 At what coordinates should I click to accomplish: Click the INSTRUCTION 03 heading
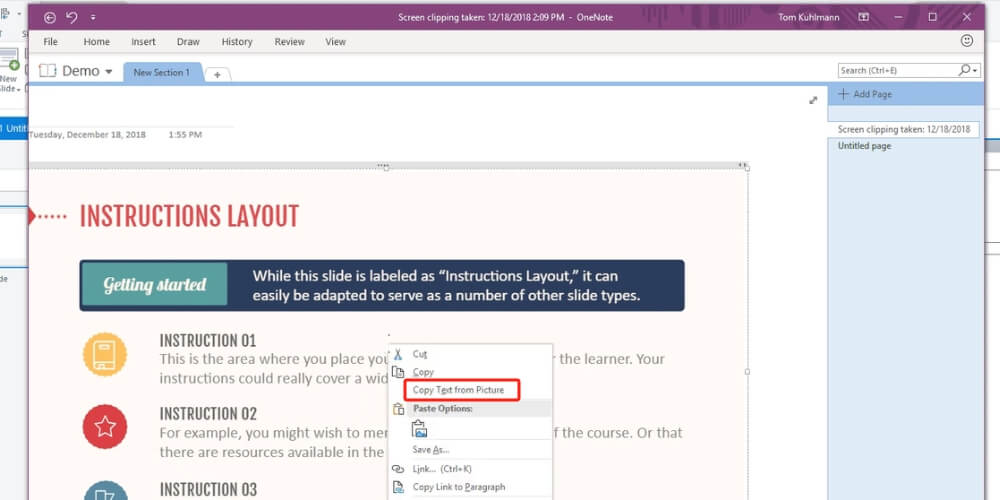coord(208,490)
